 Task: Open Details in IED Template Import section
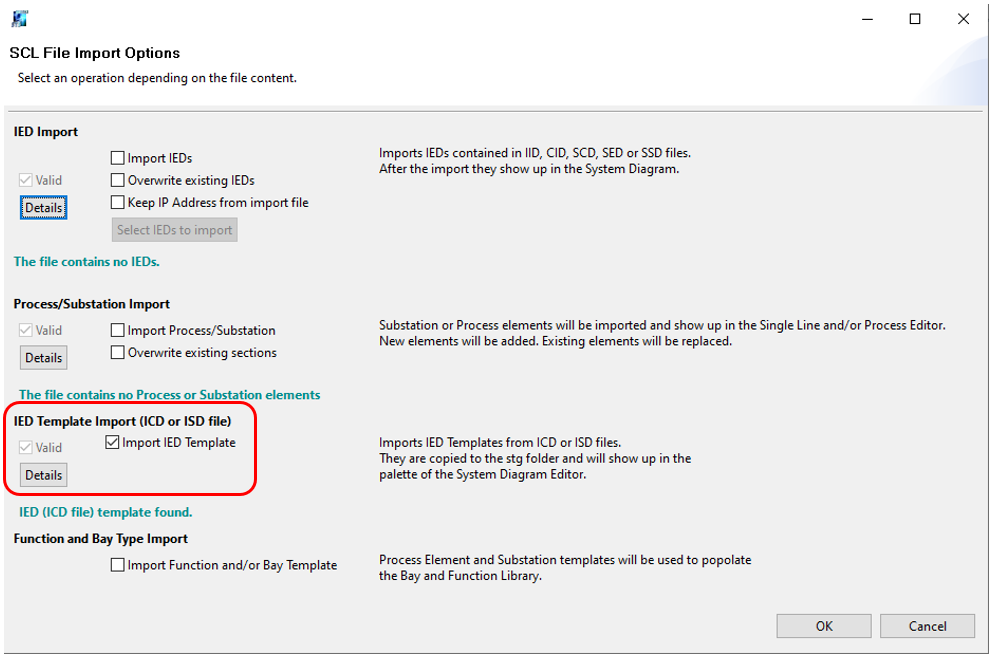[44, 475]
